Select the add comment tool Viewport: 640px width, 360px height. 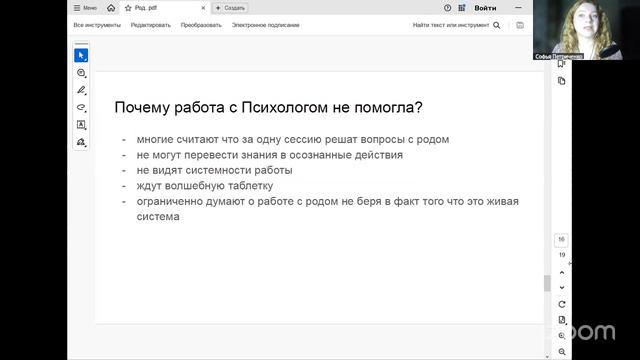tap(81, 73)
